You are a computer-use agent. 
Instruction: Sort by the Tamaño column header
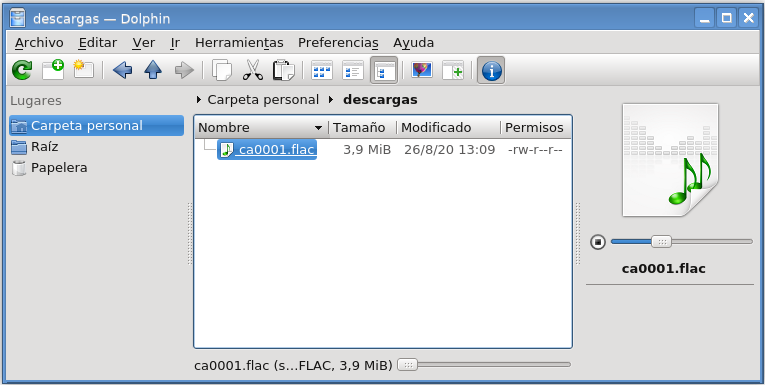click(362, 128)
